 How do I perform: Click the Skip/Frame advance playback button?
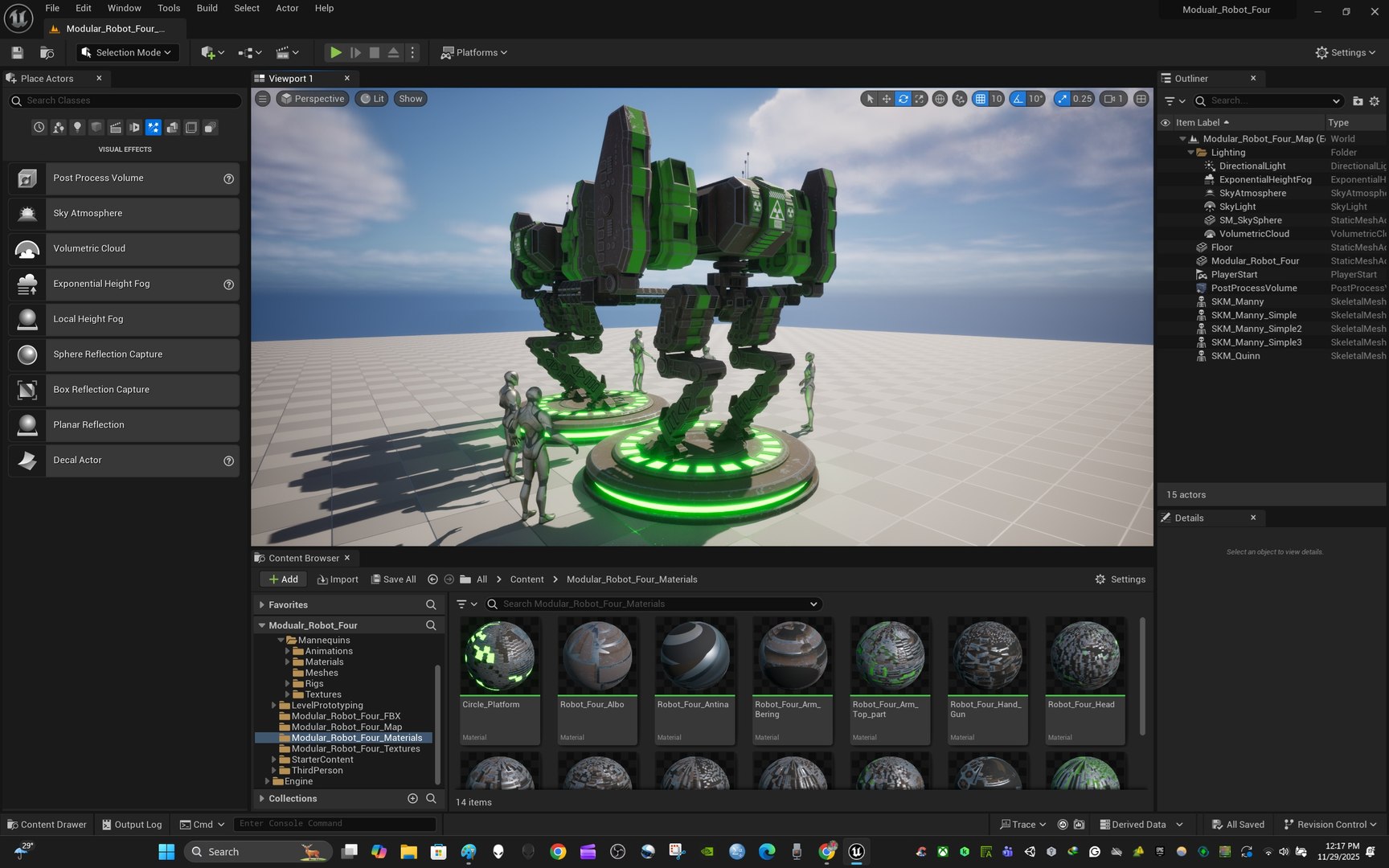[355, 53]
